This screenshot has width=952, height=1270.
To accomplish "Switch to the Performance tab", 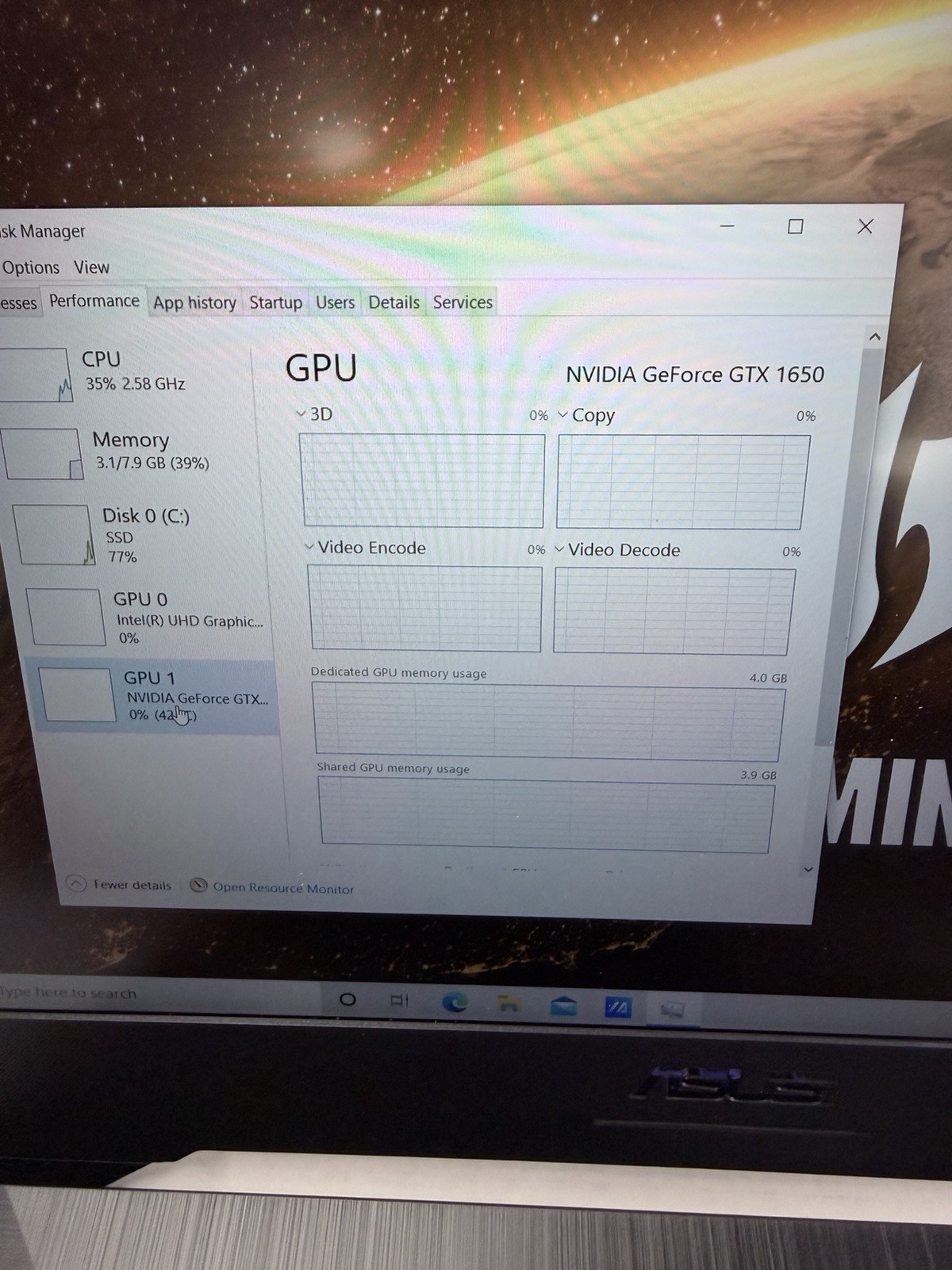I will (94, 301).
